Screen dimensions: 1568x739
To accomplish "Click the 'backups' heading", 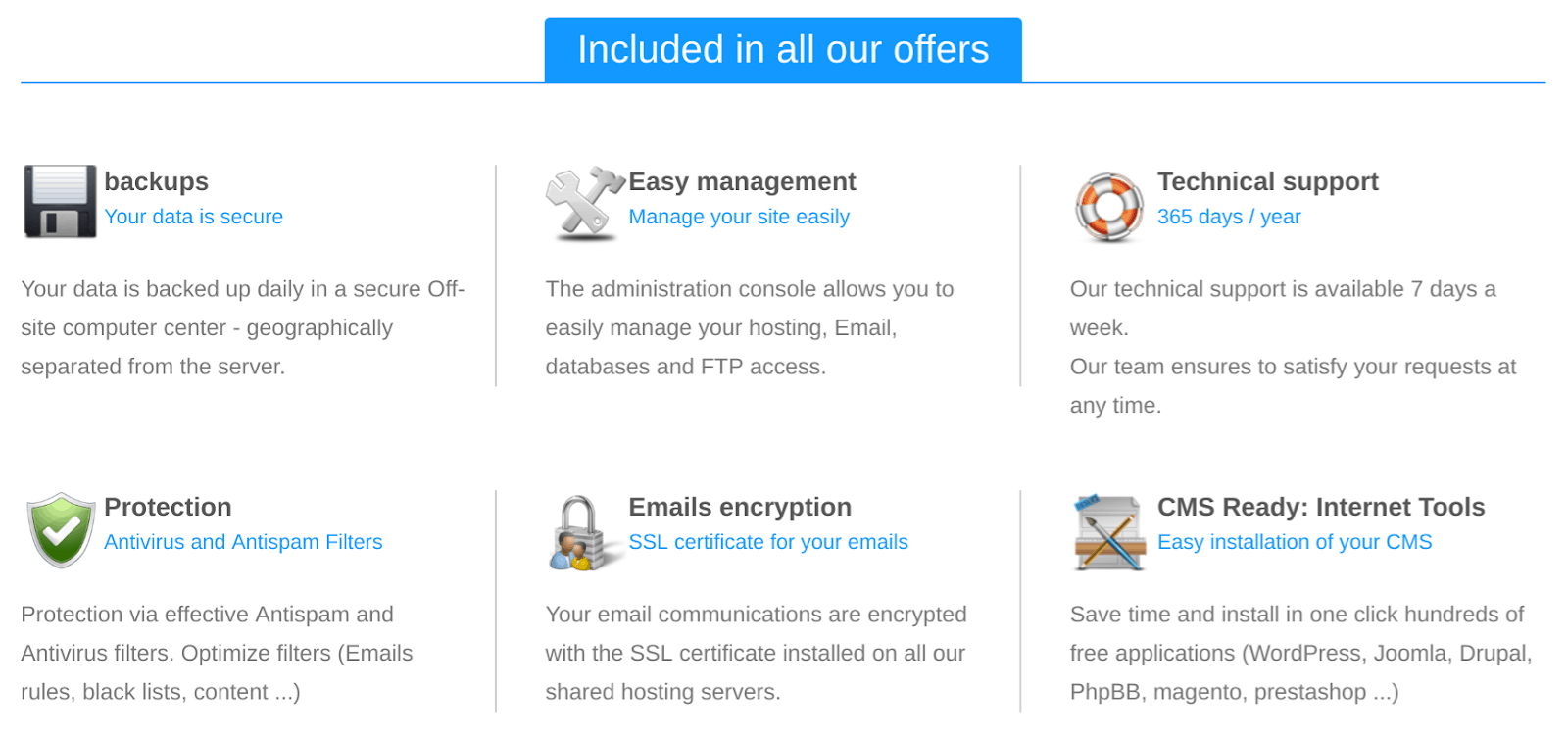I will [x=156, y=181].
